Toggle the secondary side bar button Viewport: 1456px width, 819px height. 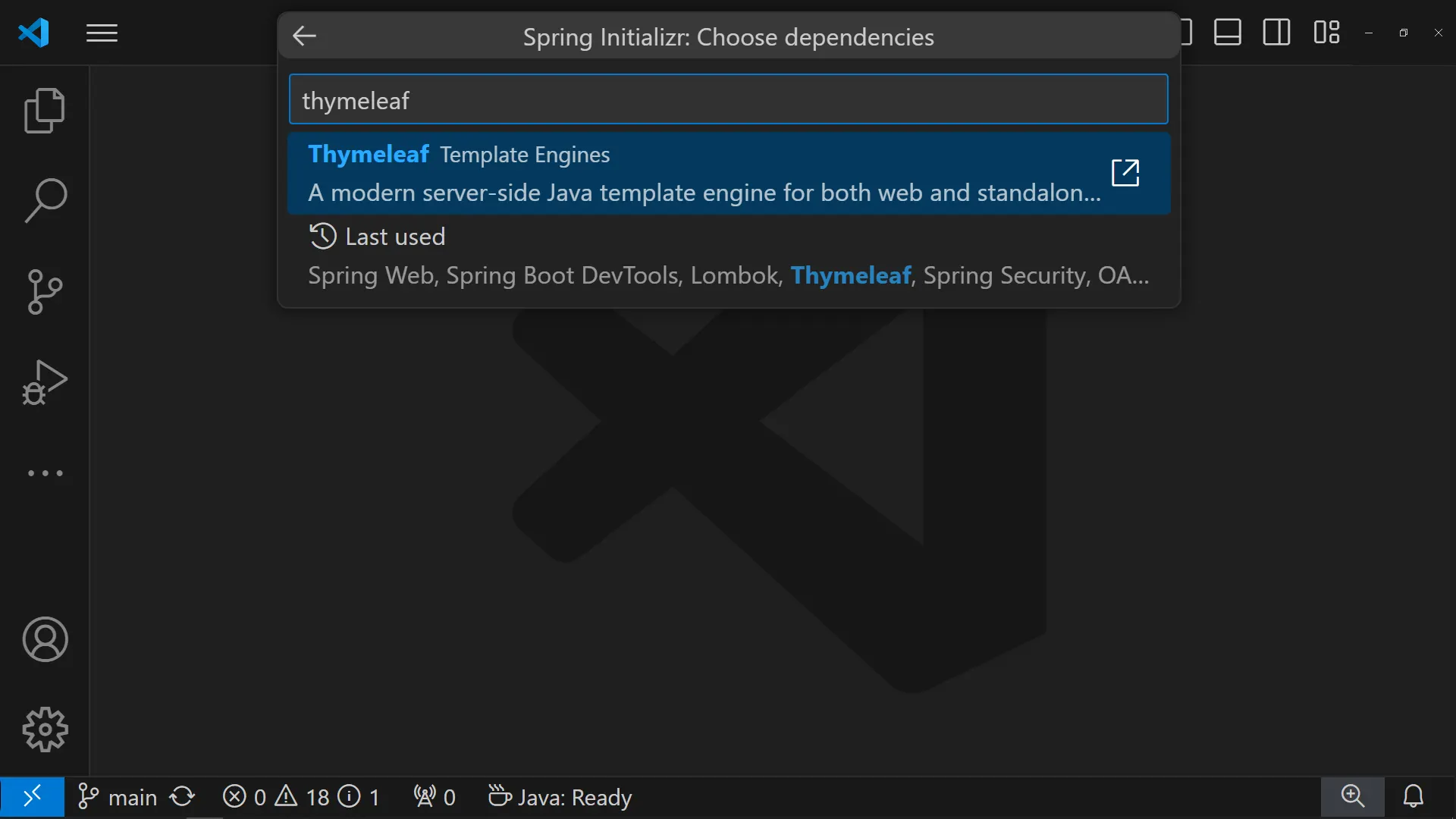pos(1276,33)
